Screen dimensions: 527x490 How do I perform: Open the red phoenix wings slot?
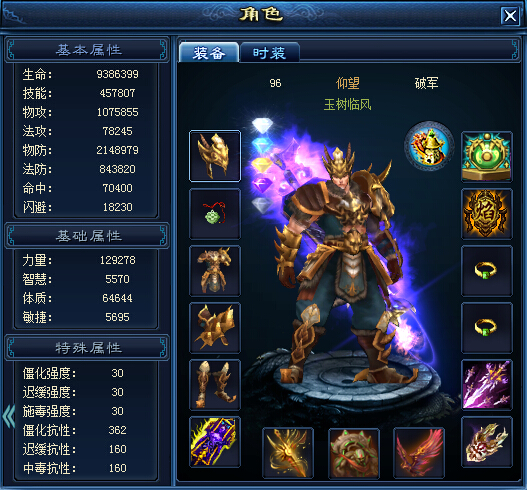[419, 453]
